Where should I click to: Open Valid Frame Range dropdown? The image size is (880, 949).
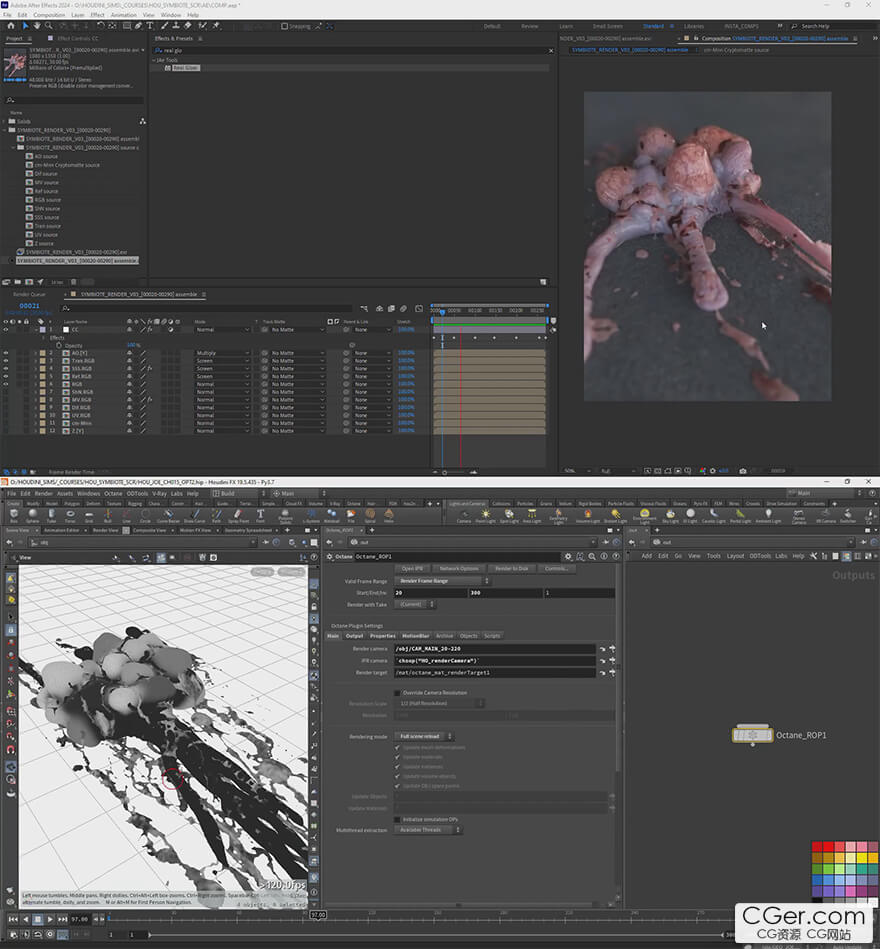click(x=442, y=581)
